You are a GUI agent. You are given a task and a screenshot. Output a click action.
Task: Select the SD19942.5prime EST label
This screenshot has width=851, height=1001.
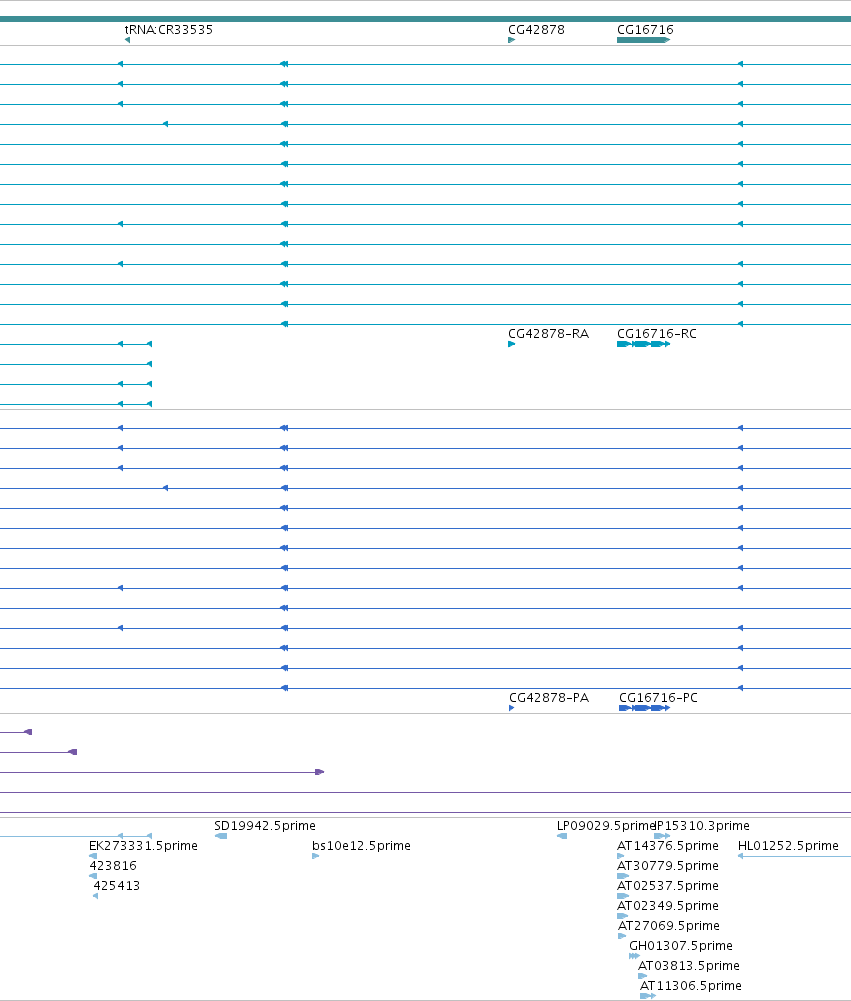pyautogui.click(x=265, y=825)
